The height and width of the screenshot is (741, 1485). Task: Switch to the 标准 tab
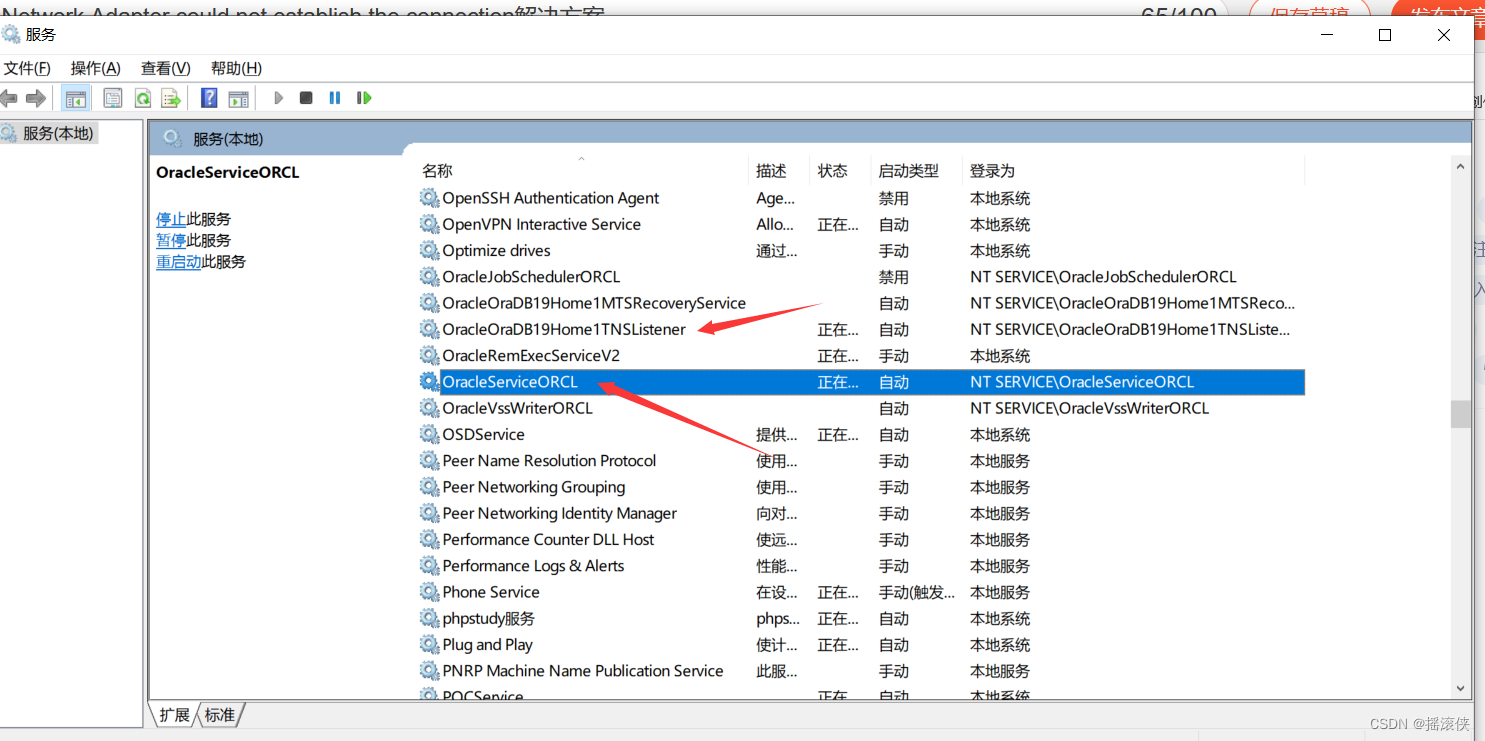(219, 714)
